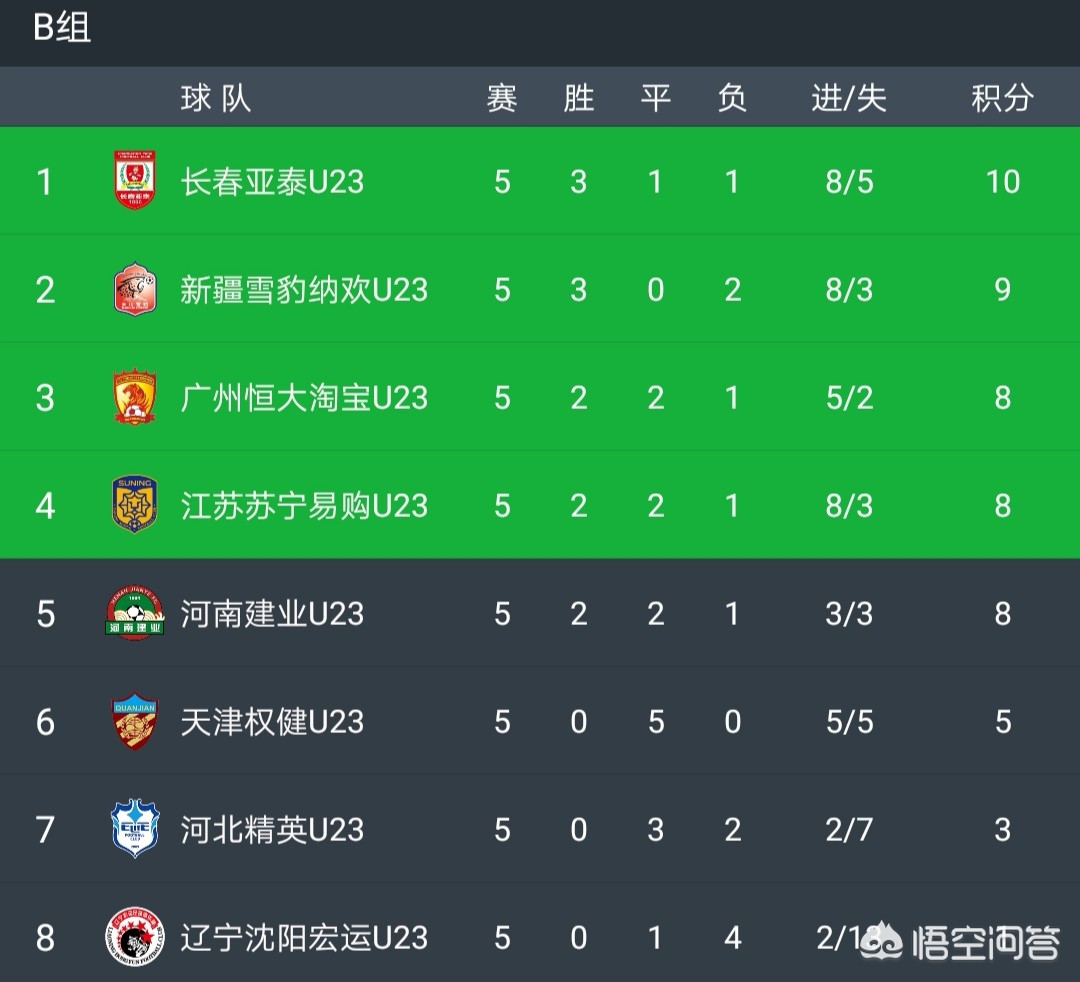Click the 进/失 goals column header
Image resolution: width=1080 pixels, height=982 pixels.
coord(848,97)
